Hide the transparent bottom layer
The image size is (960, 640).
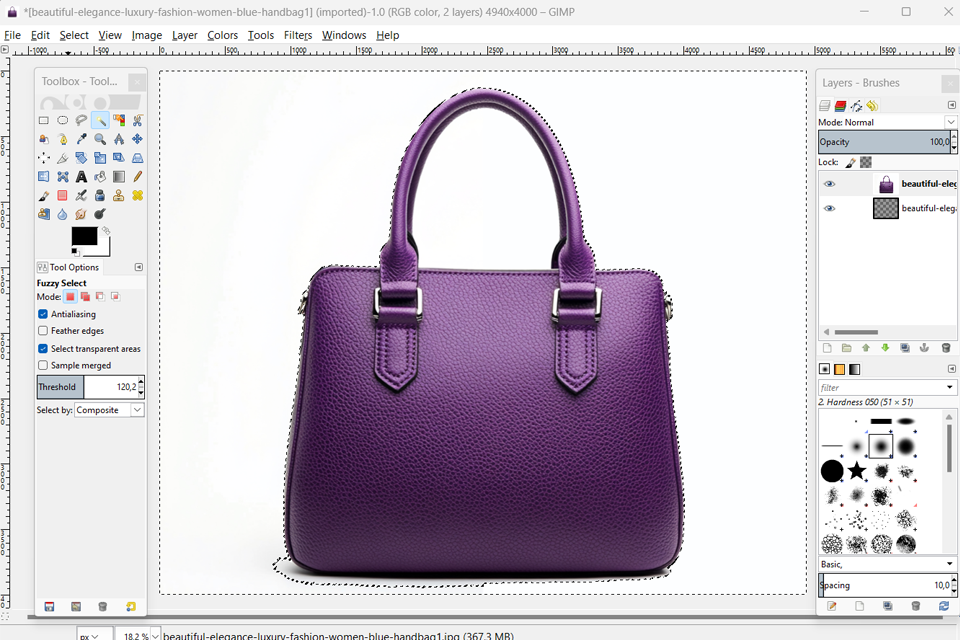(830, 208)
